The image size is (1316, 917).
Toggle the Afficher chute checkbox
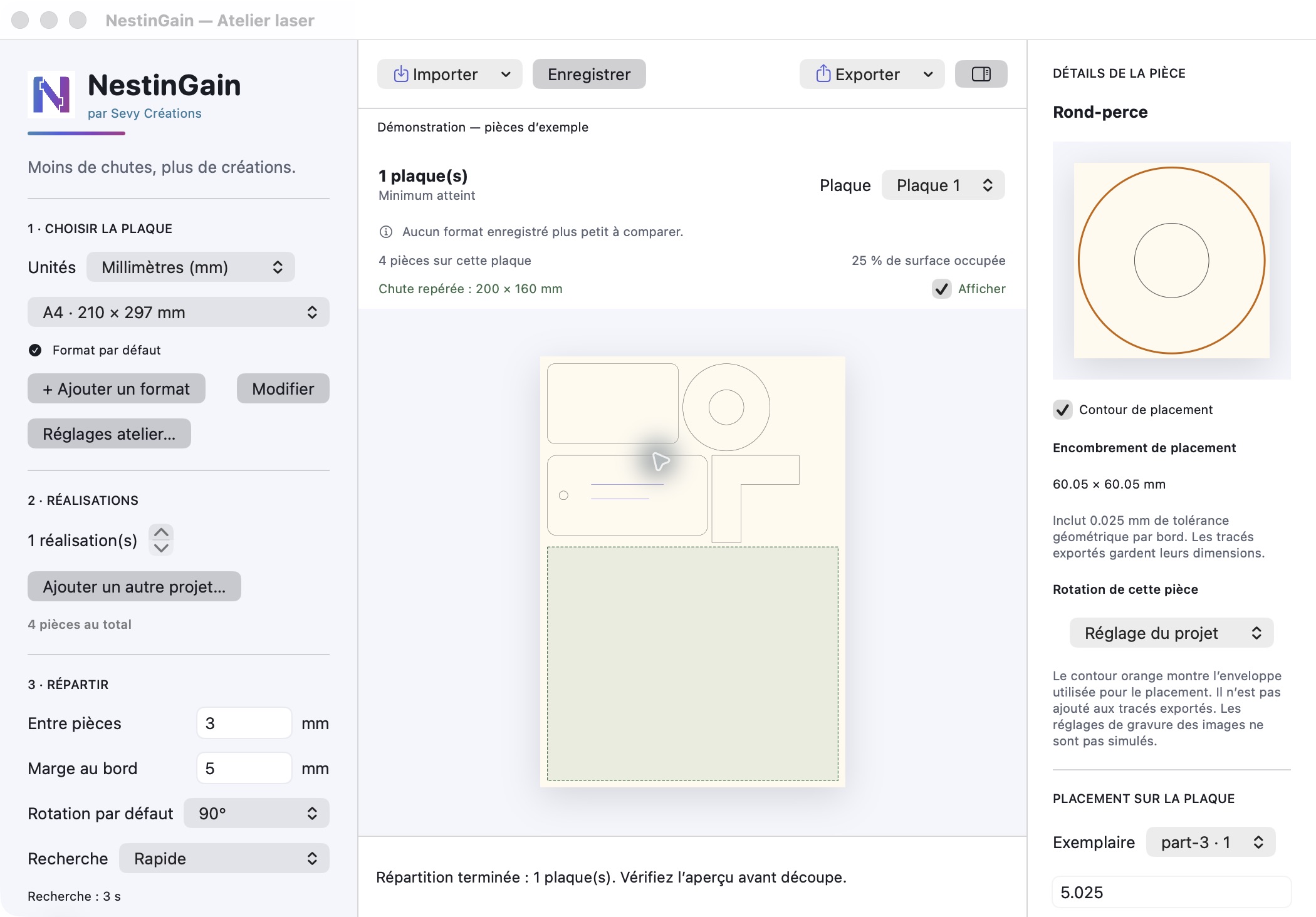tap(941, 289)
